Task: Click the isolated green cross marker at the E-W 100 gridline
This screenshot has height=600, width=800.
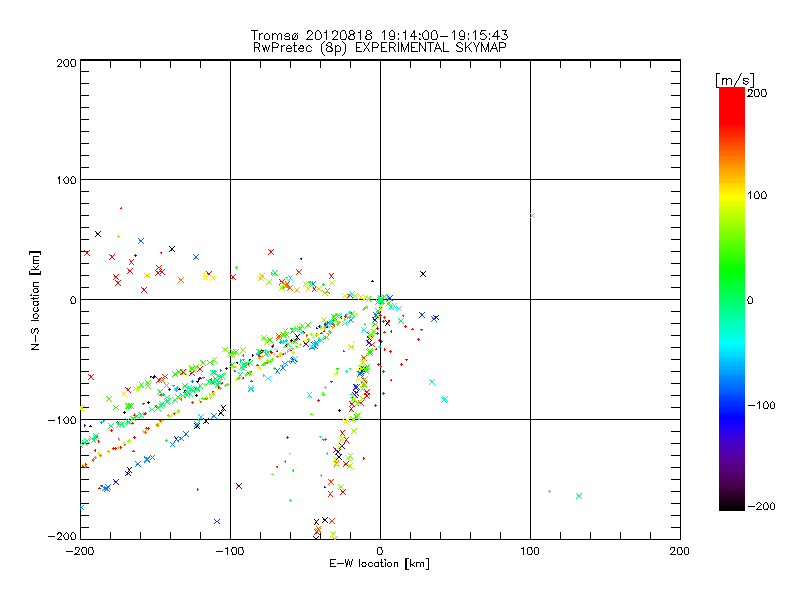Action: (x=532, y=215)
